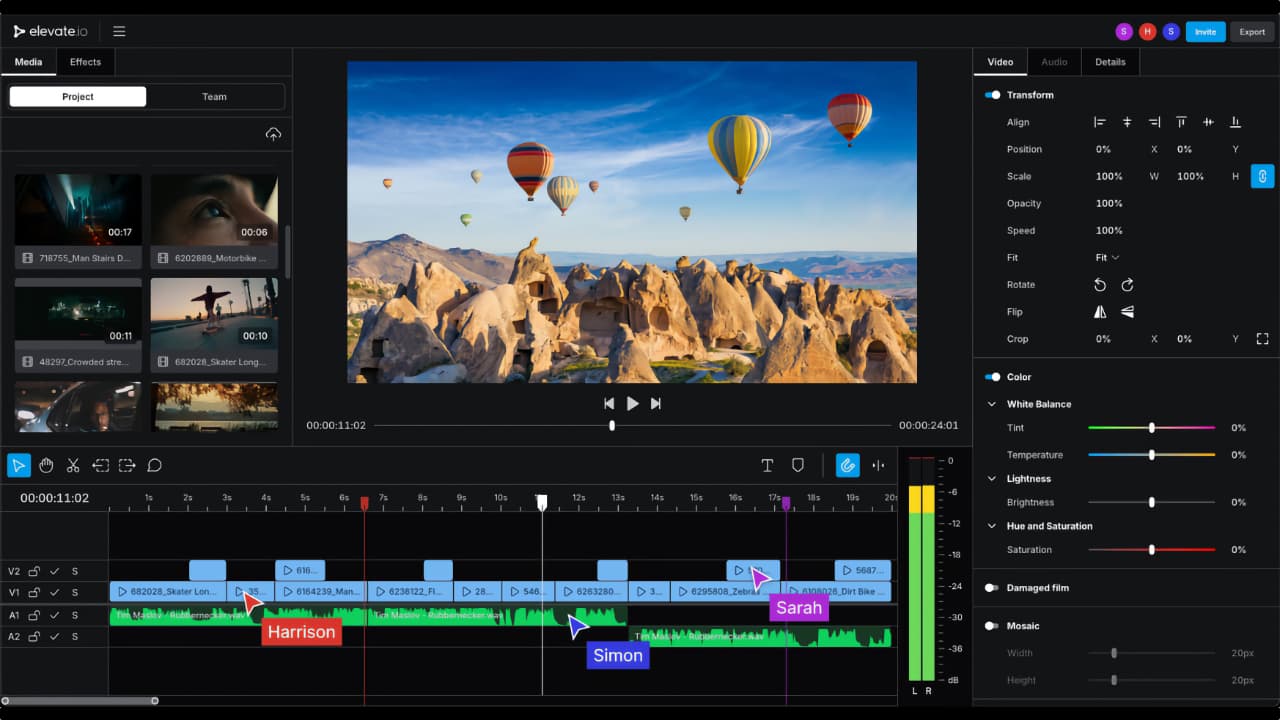Image resolution: width=1280 pixels, height=720 pixels.
Task: Click the Export button
Action: click(x=1252, y=32)
